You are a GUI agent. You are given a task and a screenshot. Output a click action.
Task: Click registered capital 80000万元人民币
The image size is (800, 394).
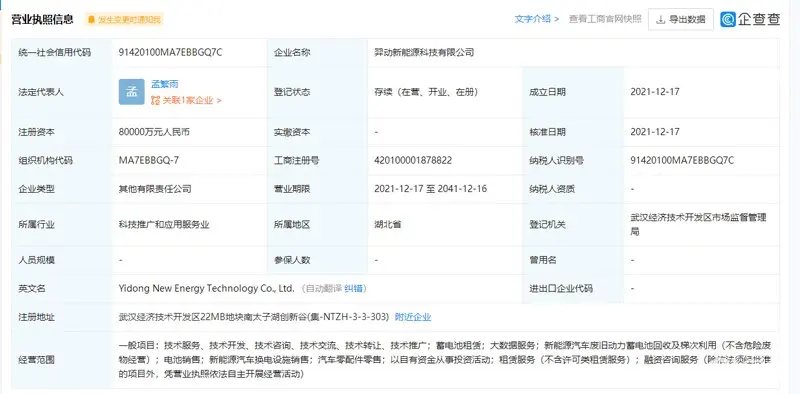[154, 132]
